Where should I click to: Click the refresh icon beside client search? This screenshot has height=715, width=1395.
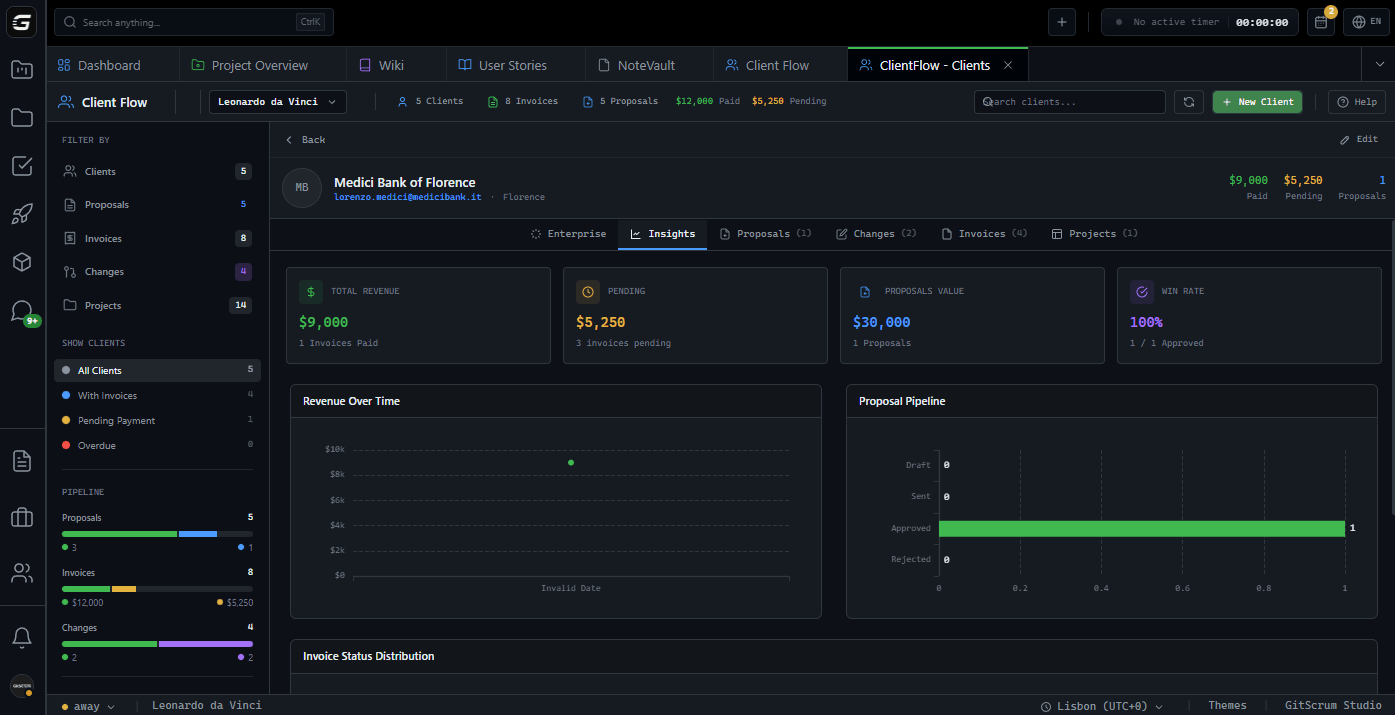pyautogui.click(x=1189, y=101)
